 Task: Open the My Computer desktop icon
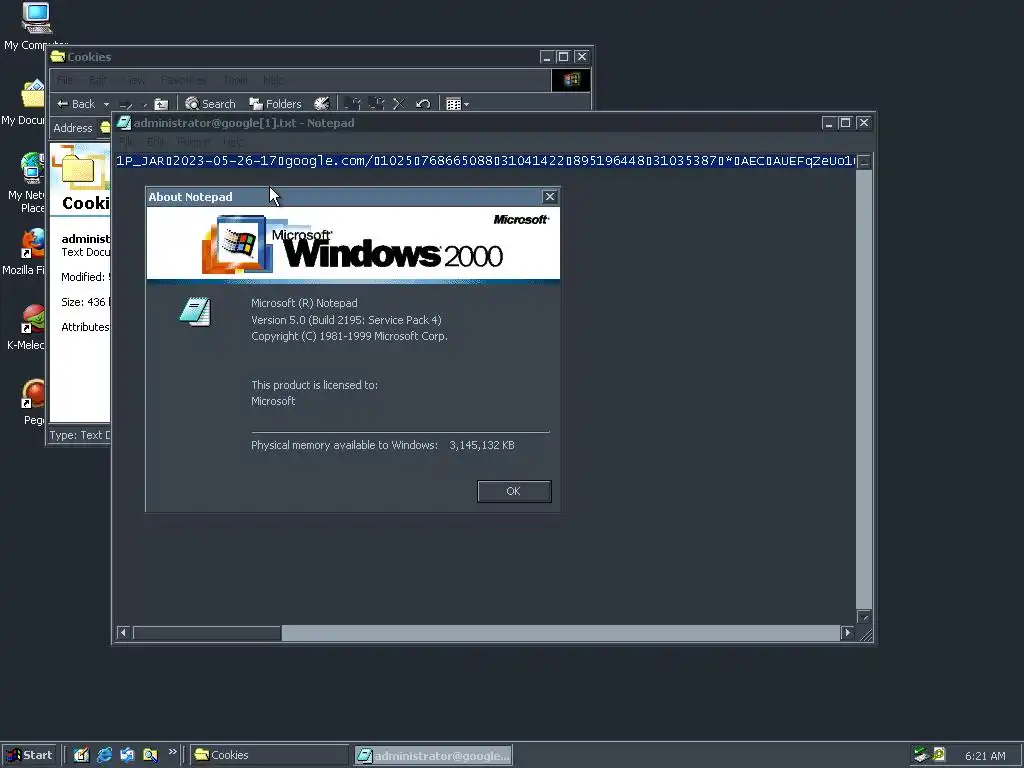coord(35,26)
